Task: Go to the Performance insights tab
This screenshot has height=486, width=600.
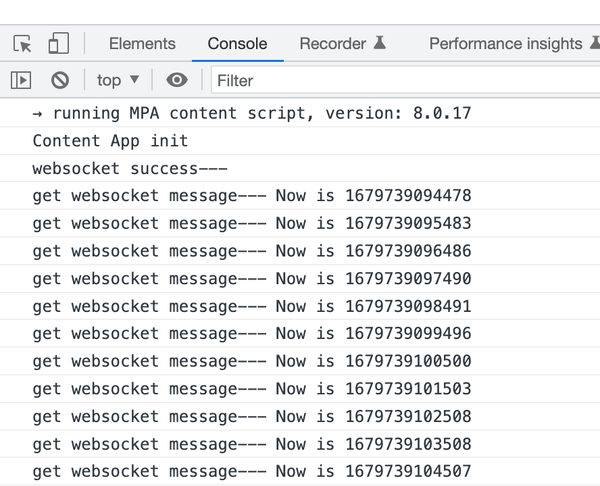Action: tap(505, 44)
